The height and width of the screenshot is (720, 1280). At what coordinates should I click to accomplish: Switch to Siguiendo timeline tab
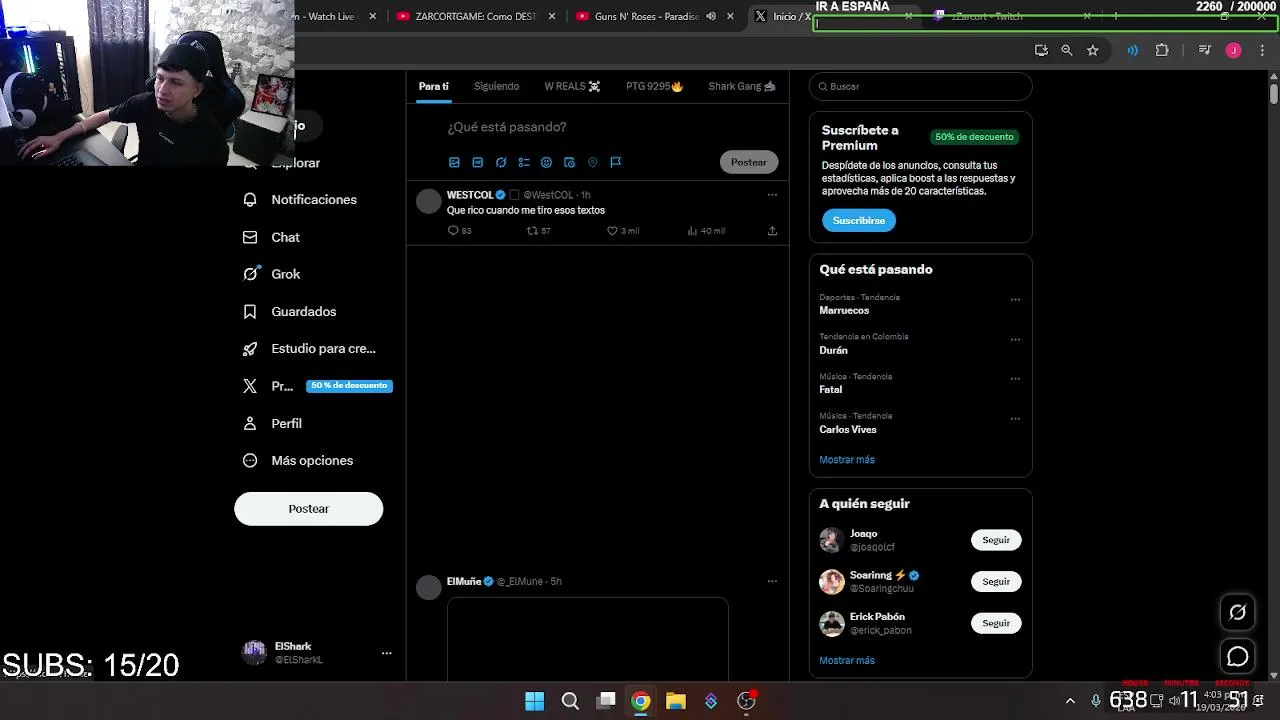(x=496, y=86)
